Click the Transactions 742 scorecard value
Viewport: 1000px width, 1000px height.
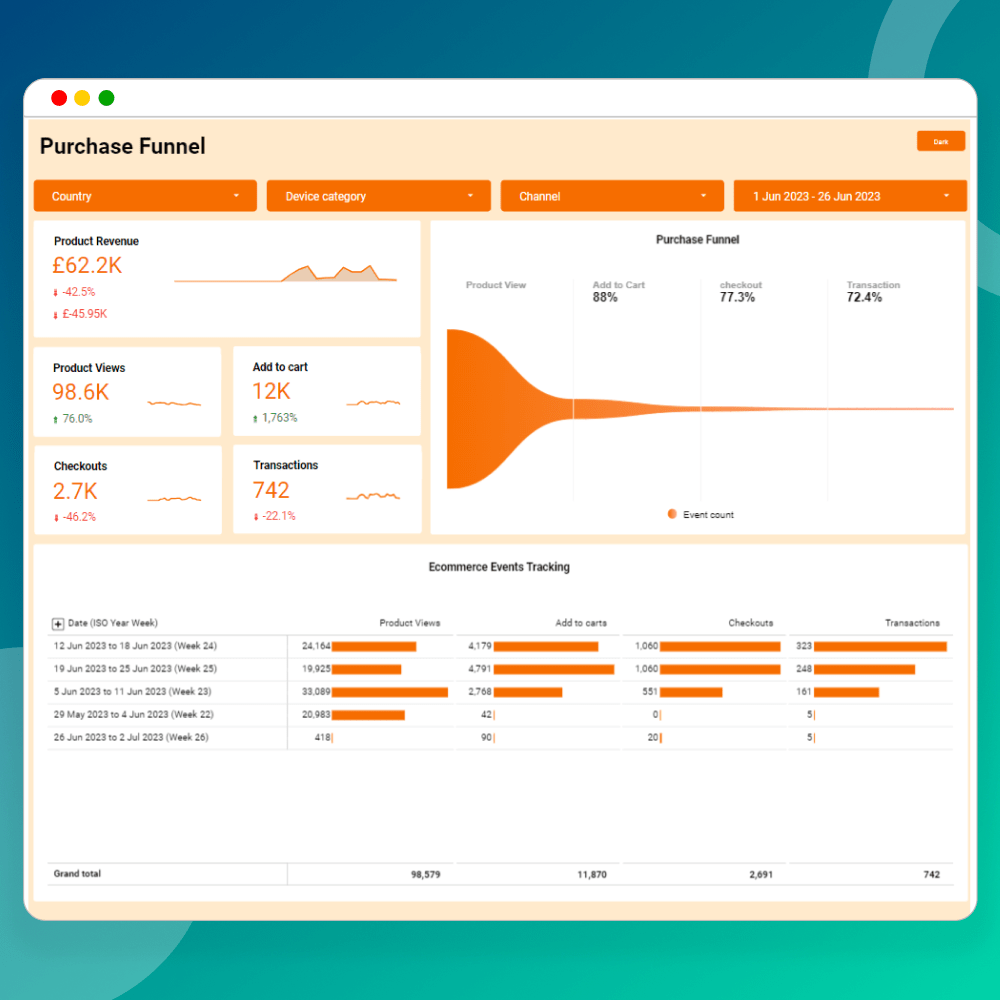click(271, 490)
